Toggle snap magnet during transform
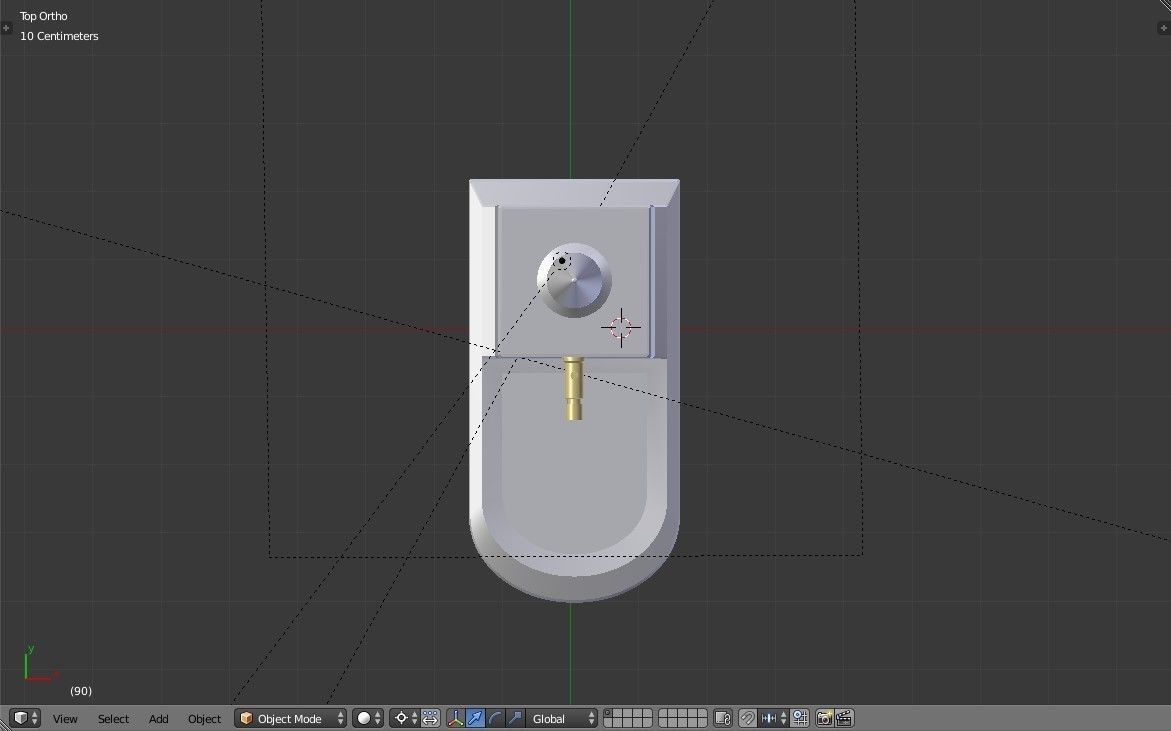This screenshot has width=1171, height=731. [x=747, y=718]
